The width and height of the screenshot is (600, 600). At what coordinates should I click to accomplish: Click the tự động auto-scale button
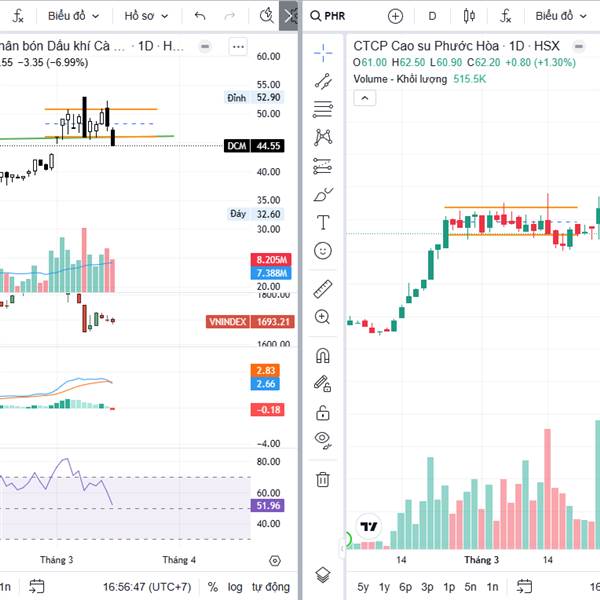[271, 587]
